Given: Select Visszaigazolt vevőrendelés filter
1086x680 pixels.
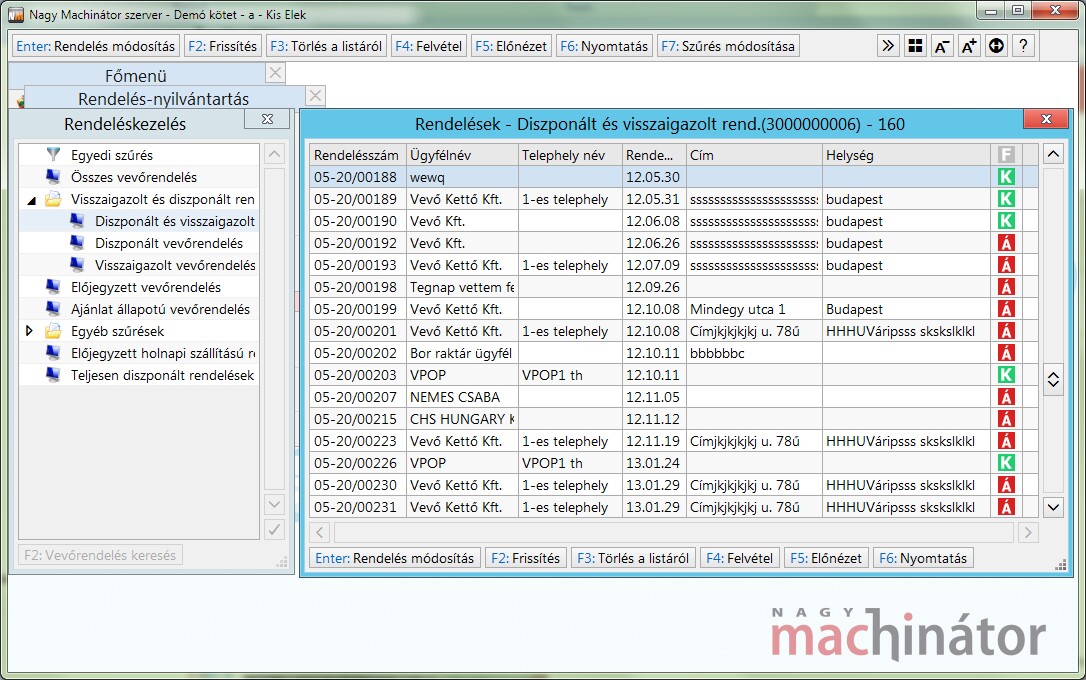Looking at the screenshot, I should [x=175, y=265].
